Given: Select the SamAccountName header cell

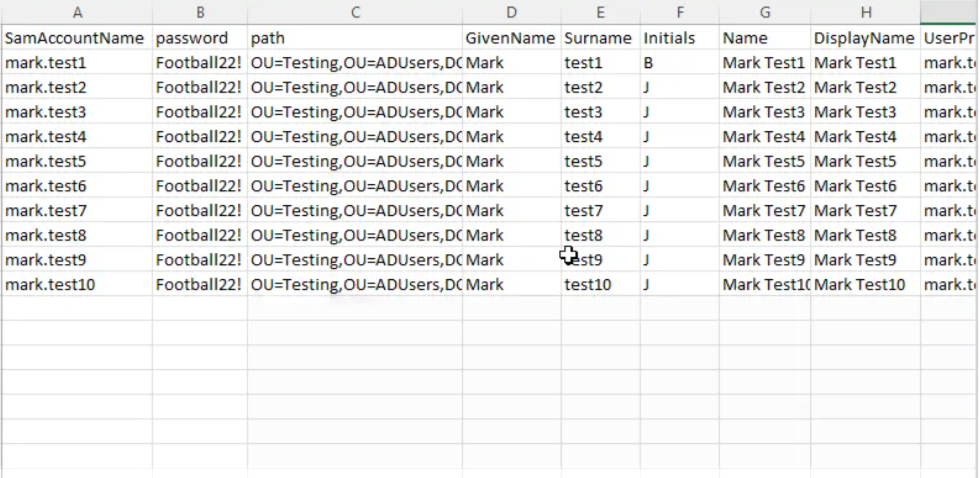Looking at the screenshot, I should pos(77,38).
